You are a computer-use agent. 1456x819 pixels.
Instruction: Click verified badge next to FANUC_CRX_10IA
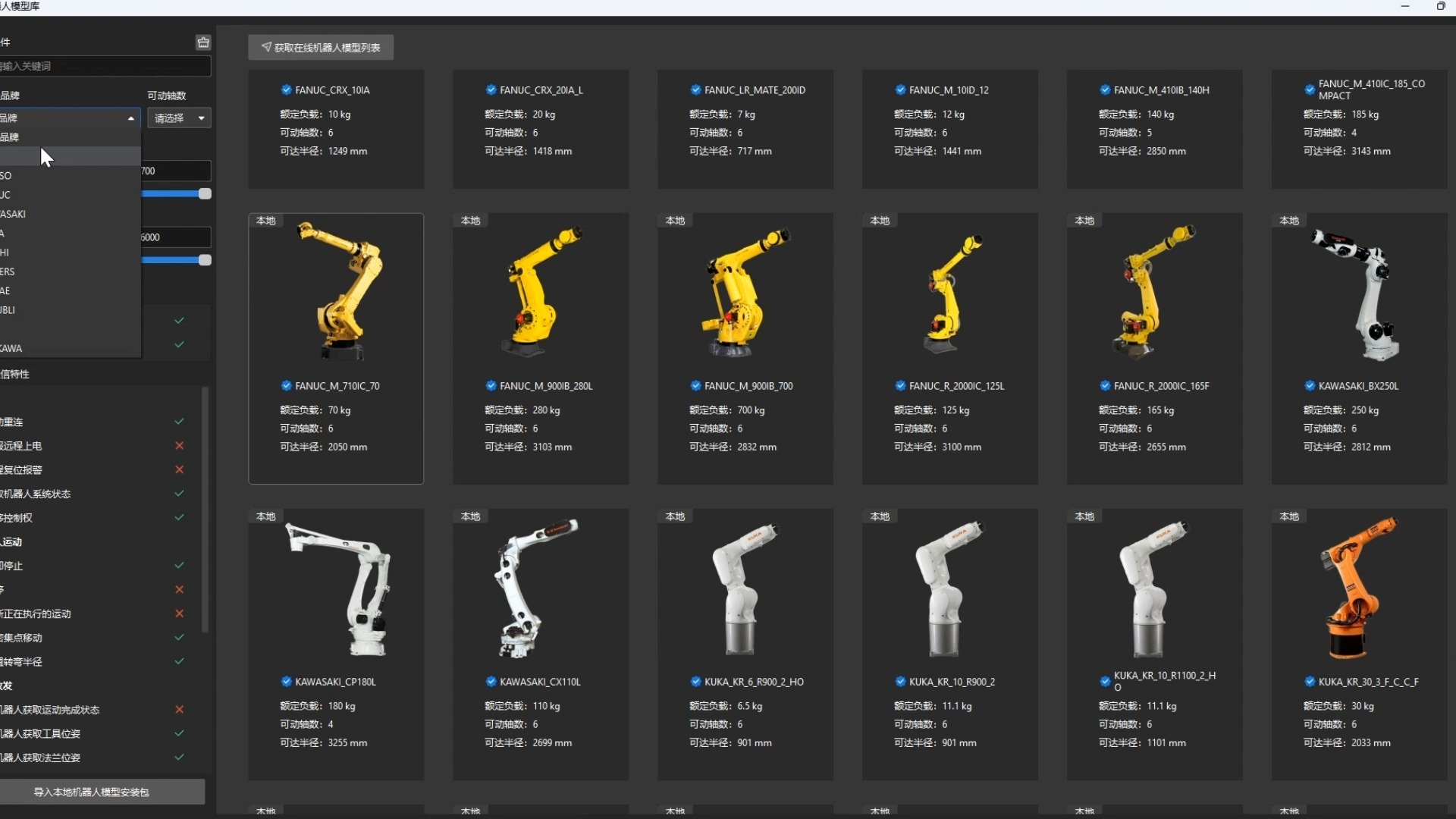pos(286,89)
